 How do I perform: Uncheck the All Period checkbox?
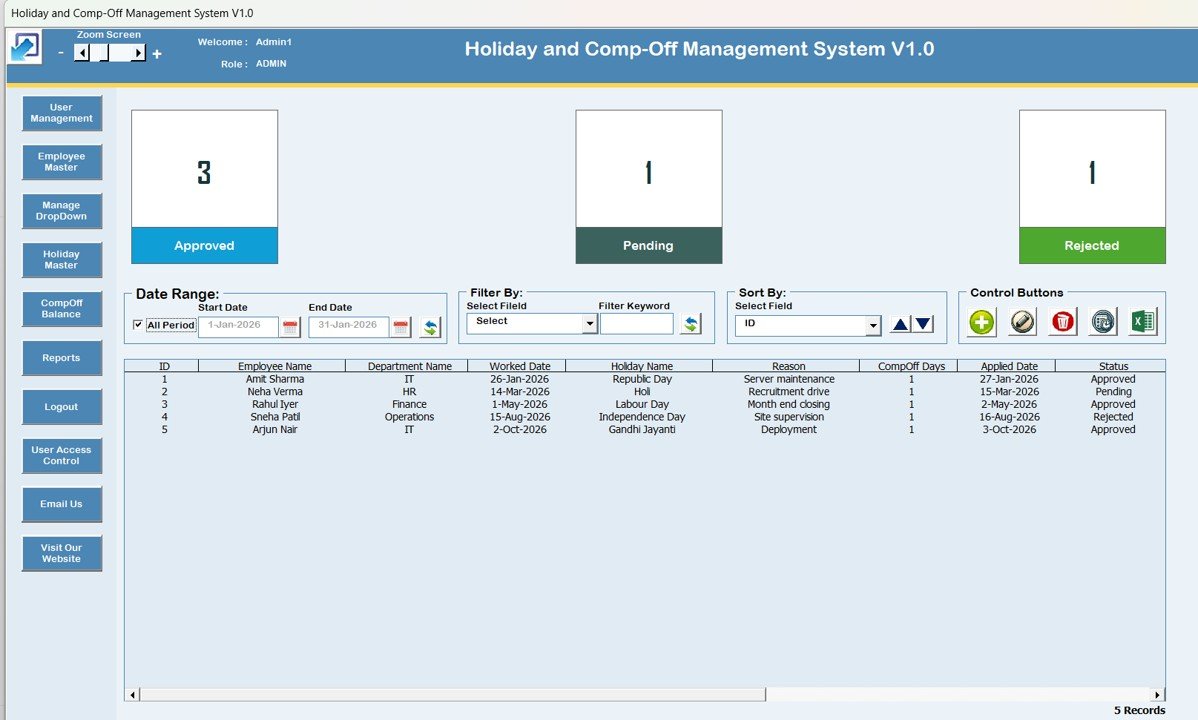139,325
